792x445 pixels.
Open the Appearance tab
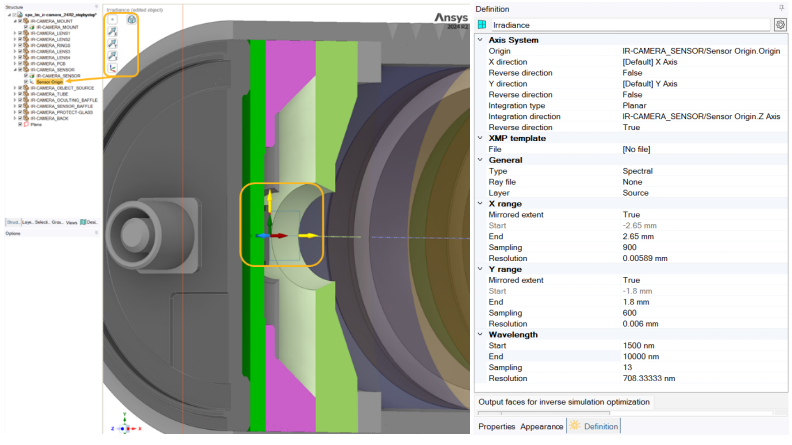point(541,426)
